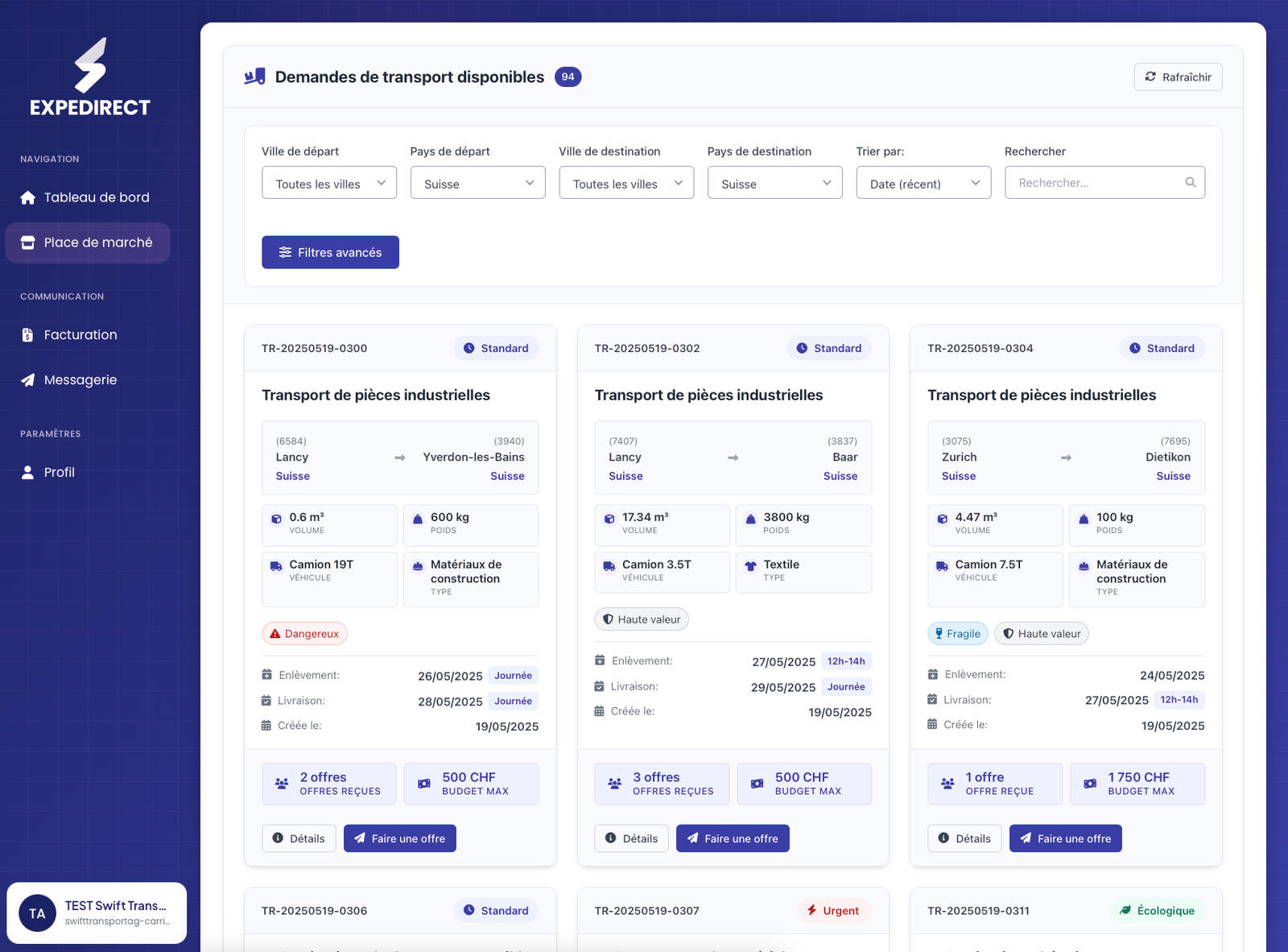Screen dimensions: 1288x952
Task: Click the Camion 7.5T vehicle text
Action: click(989, 565)
